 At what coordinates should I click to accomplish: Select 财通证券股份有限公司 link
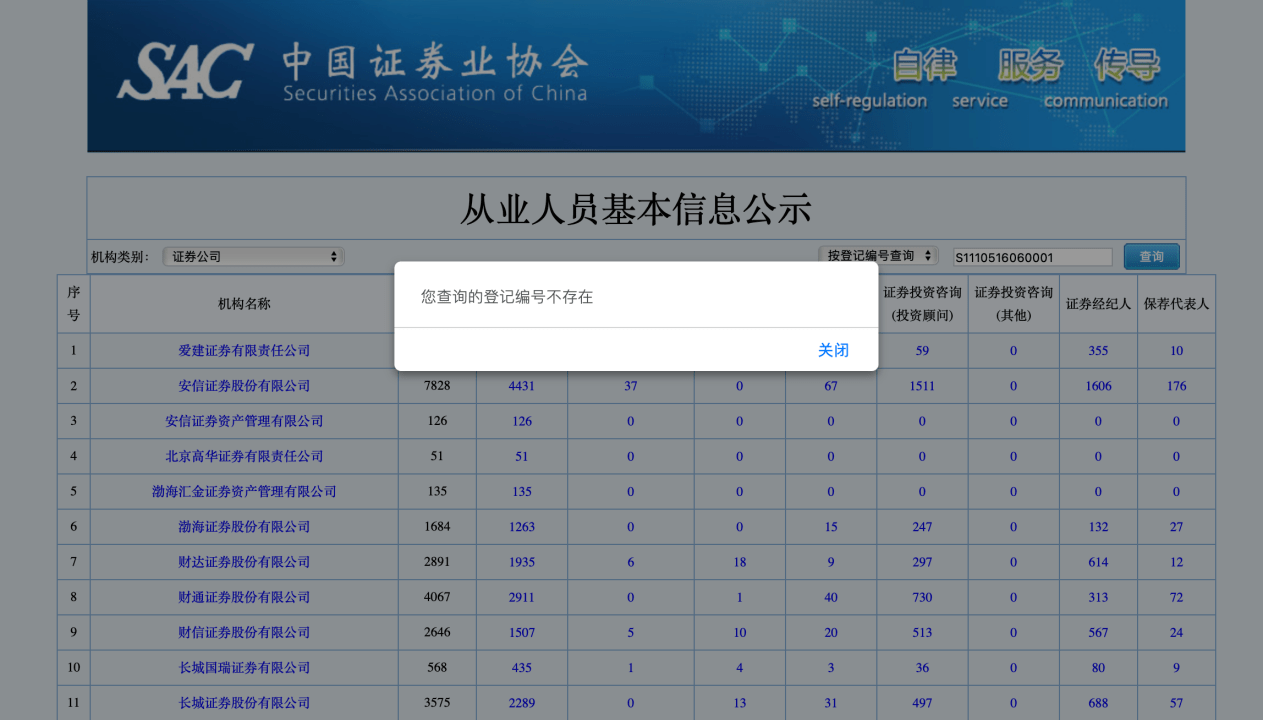(244, 597)
